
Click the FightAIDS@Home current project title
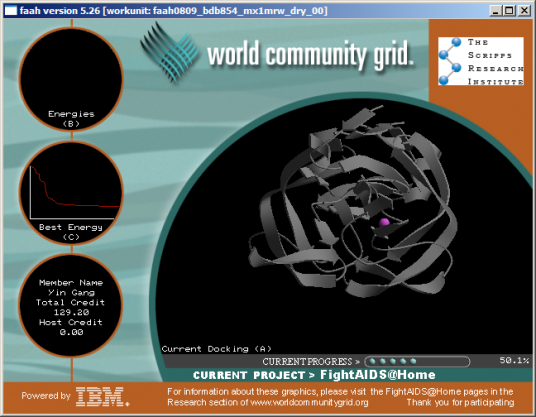[378, 375]
